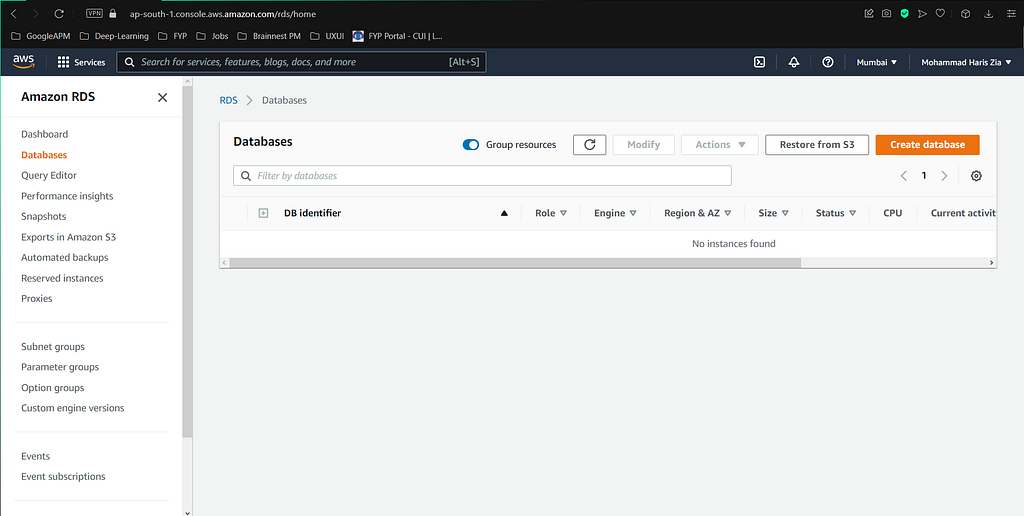Open the Services grid menu
1024x516 pixels.
click(x=81, y=62)
